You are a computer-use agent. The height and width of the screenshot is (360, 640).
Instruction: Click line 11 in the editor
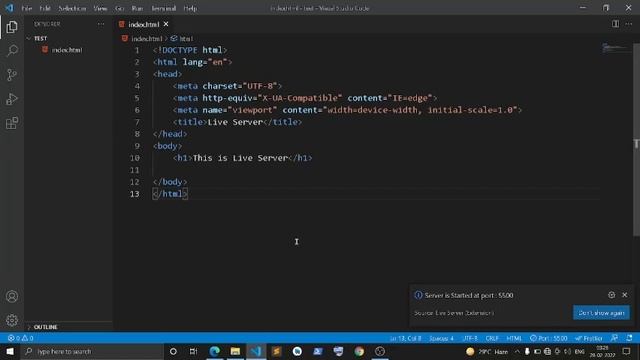[376, 170]
